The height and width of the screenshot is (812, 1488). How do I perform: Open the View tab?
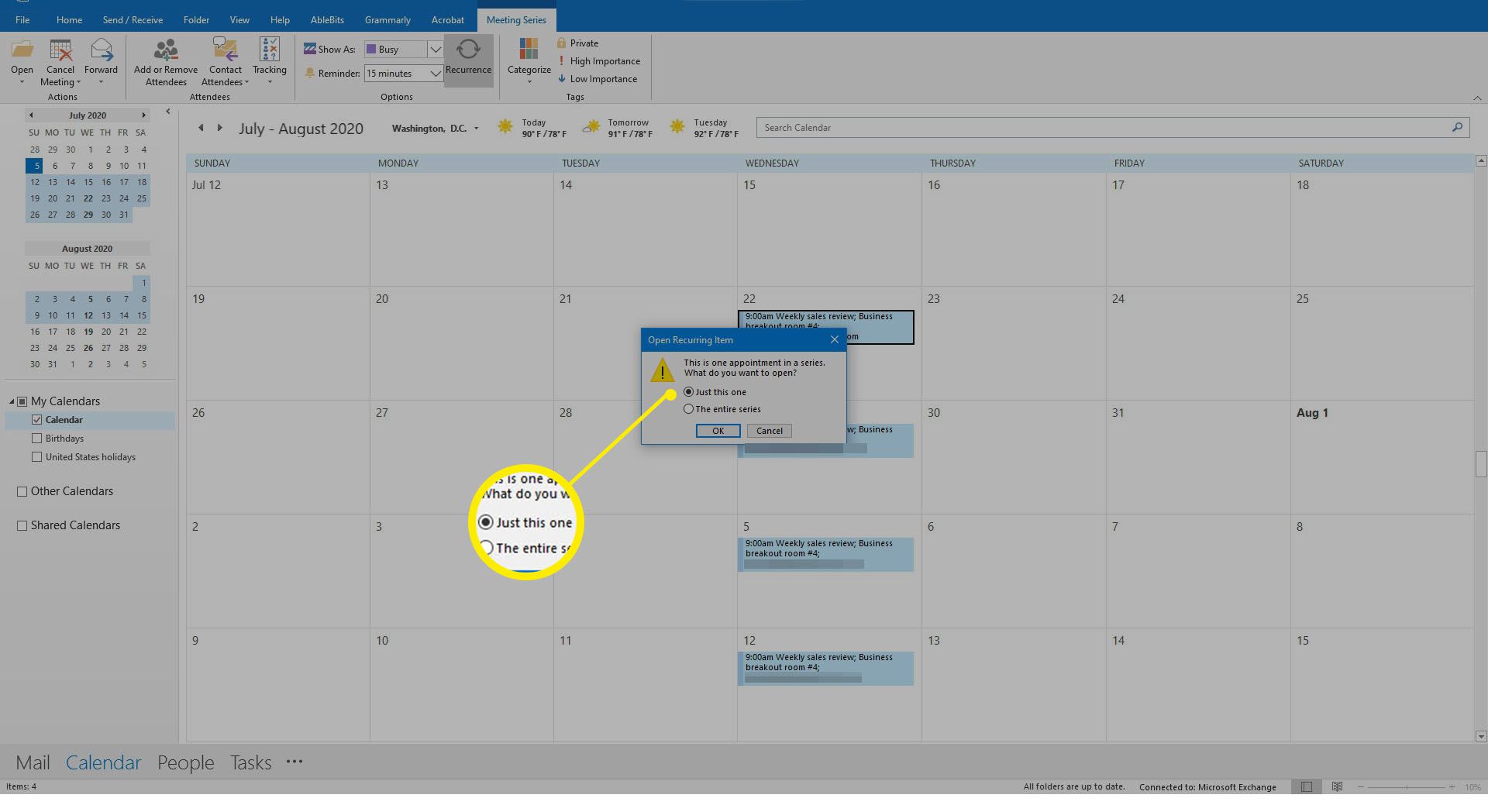[x=239, y=20]
